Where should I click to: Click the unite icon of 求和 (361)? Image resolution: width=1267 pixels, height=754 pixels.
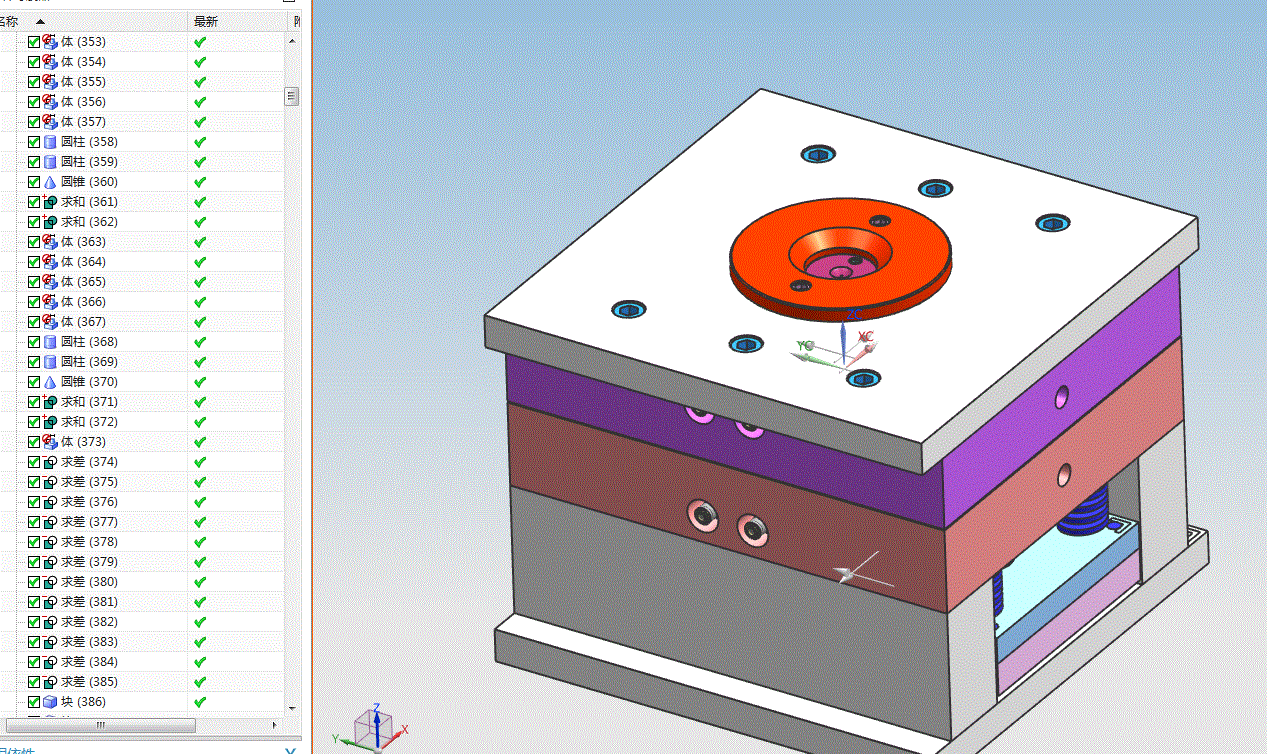[49, 201]
